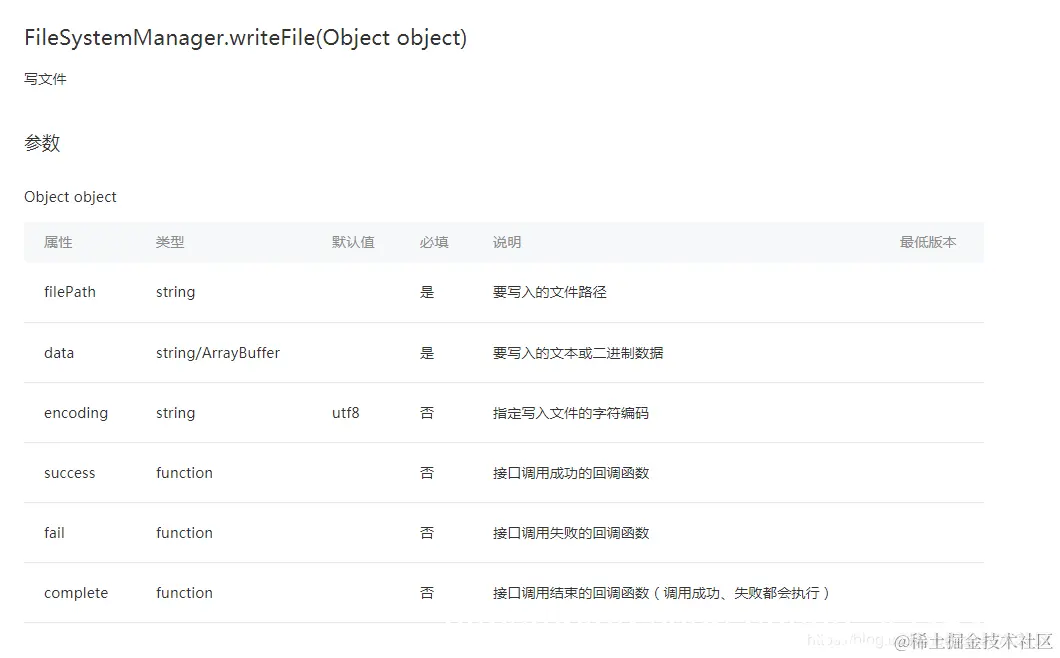Click the function type in fail row
This screenshot has width=1060, height=658.
[x=184, y=533]
